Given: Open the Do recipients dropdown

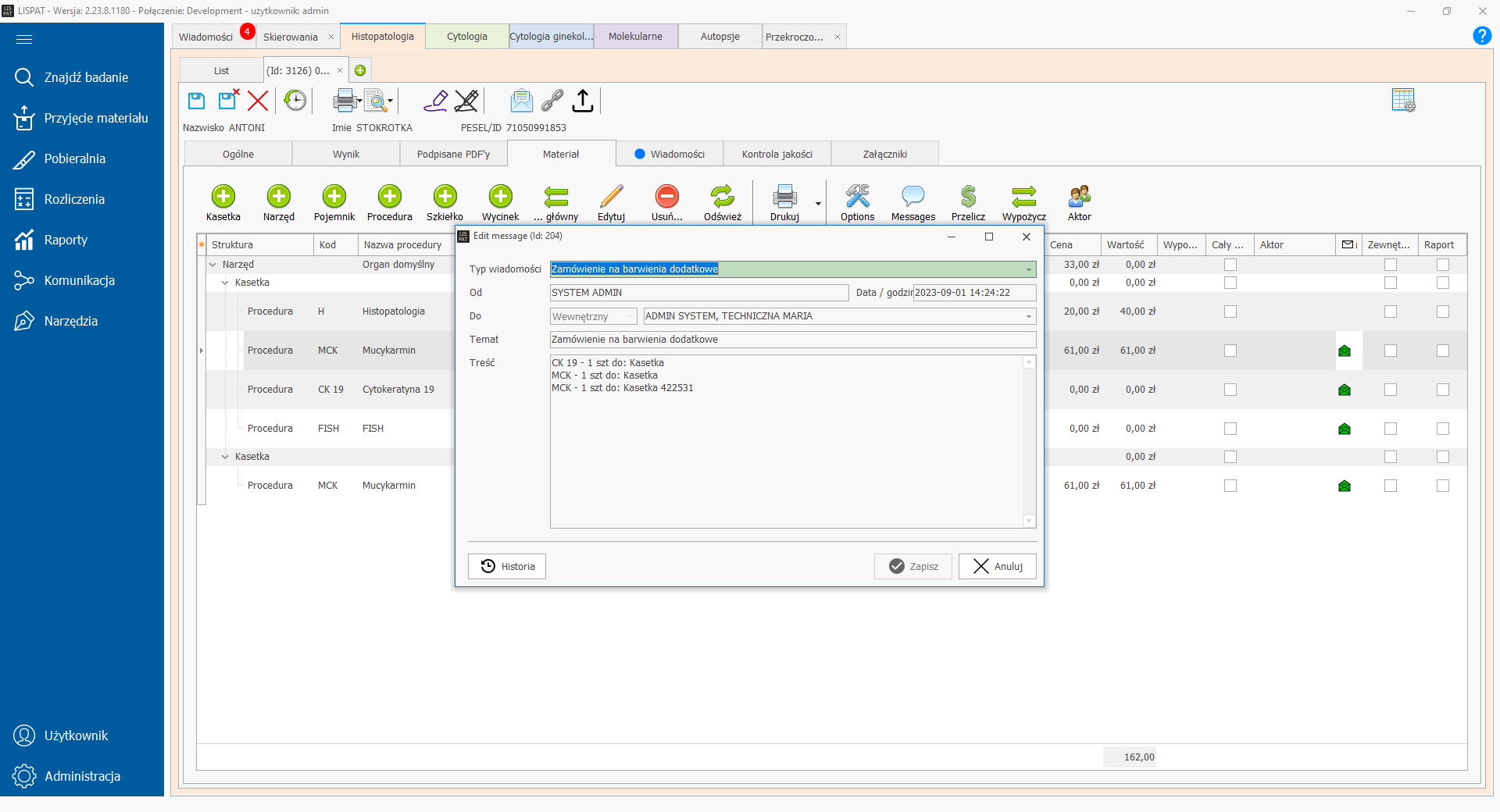Looking at the screenshot, I should point(1028,316).
